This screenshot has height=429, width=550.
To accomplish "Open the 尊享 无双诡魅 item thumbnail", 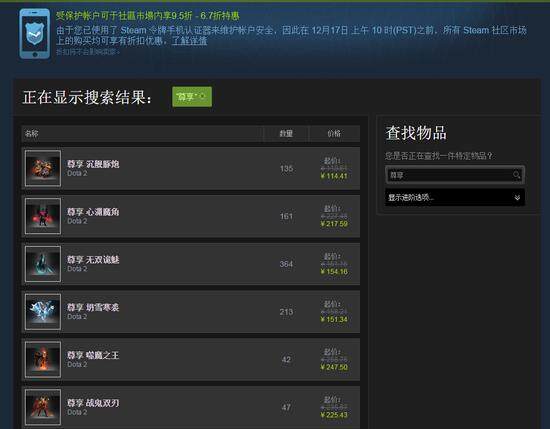I will 43,264.
